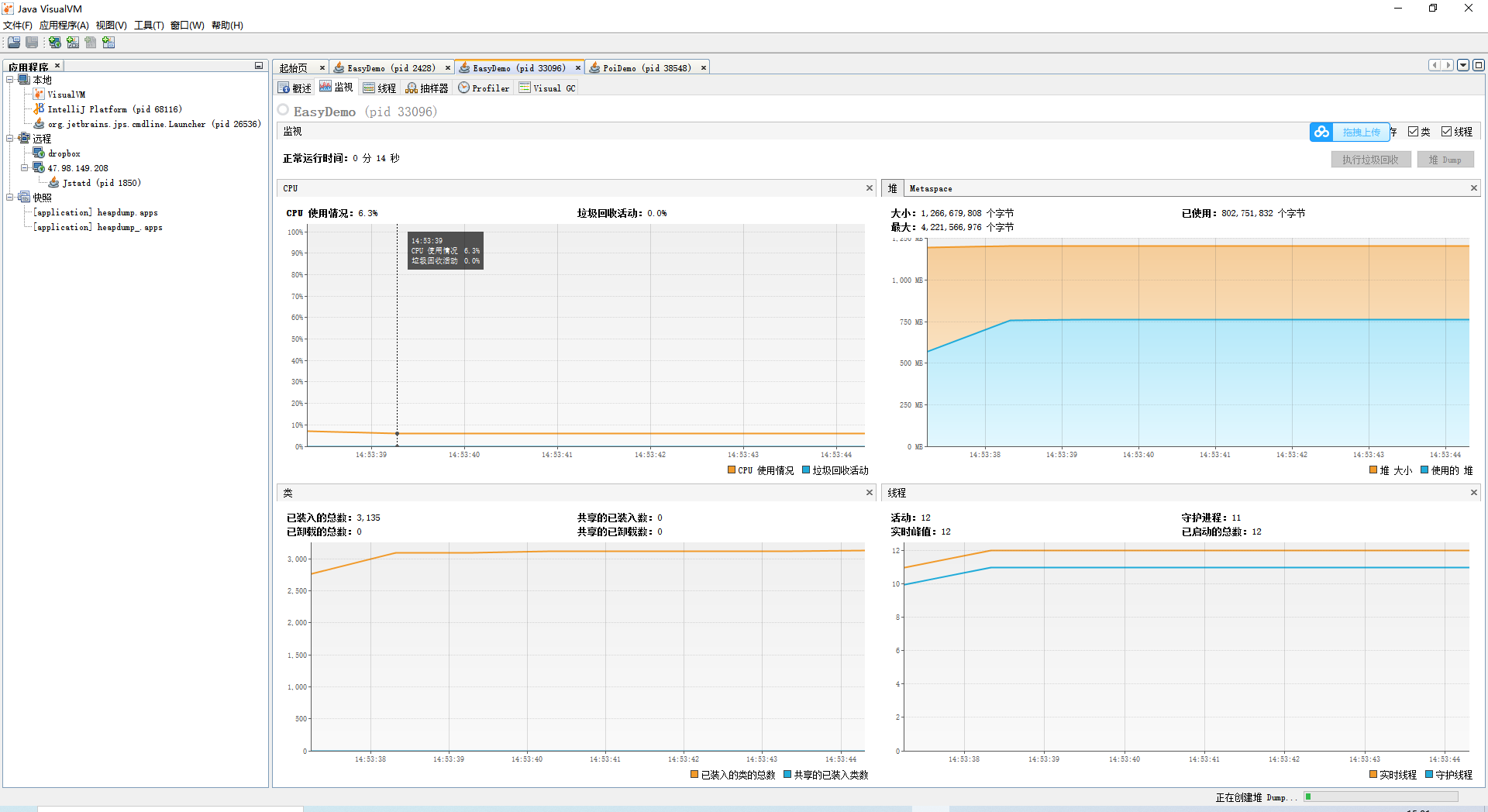Collapse the 远程 tree node
This screenshot has width=1488, height=812.
[10, 139]
